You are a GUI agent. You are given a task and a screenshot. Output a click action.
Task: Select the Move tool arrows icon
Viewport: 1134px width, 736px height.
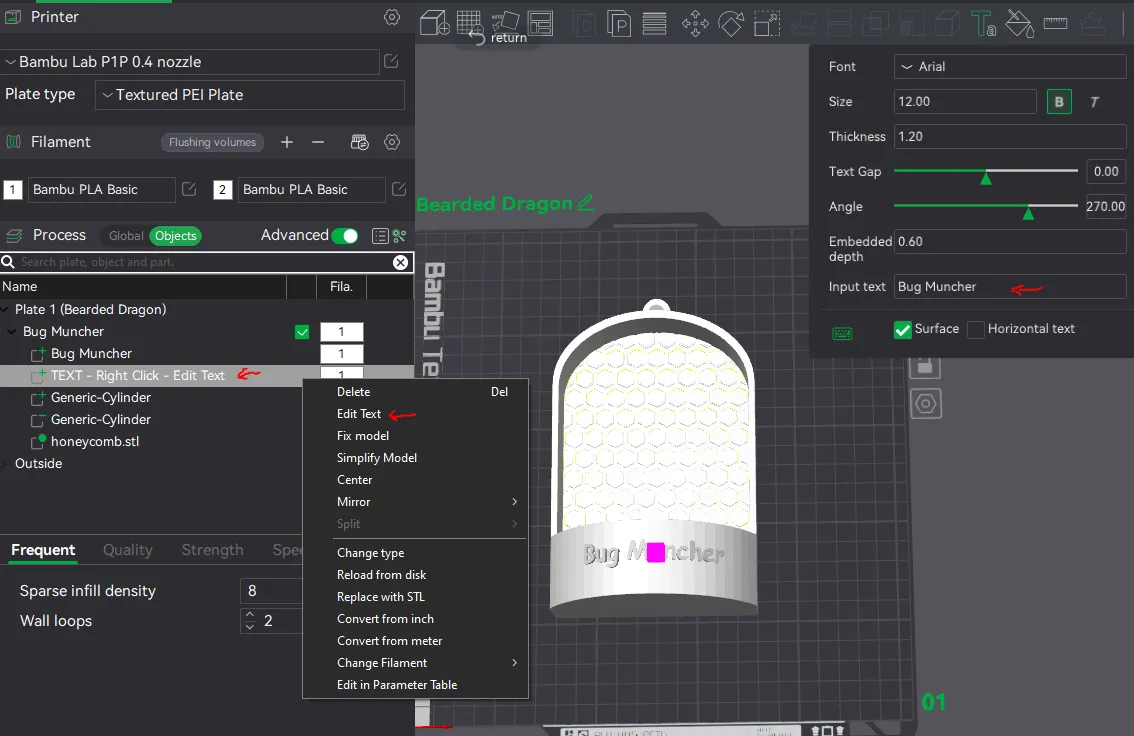click(x=694, y=22)
